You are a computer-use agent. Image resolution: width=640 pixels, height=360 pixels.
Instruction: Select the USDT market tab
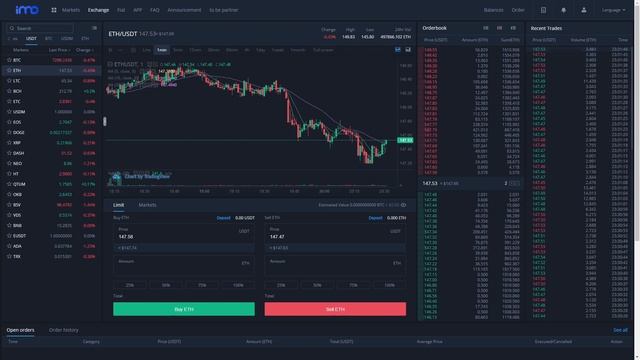tap(31, 39)
